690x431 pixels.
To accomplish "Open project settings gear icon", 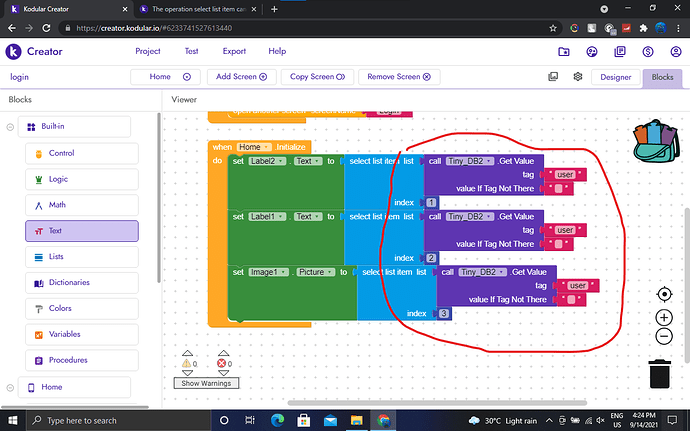I will 577,77.
